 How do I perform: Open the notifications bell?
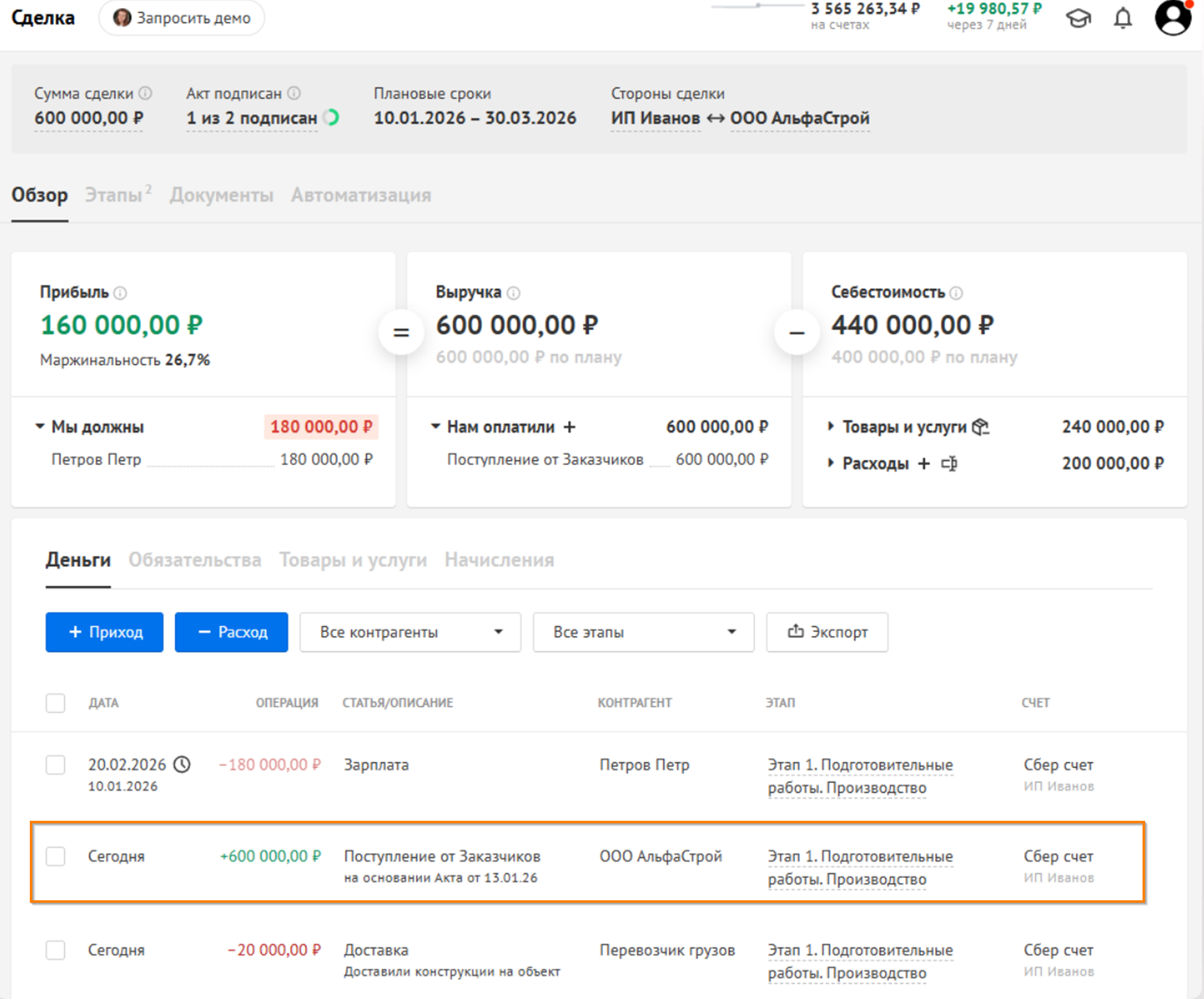pyautogui.click(x=1123, y=19)
